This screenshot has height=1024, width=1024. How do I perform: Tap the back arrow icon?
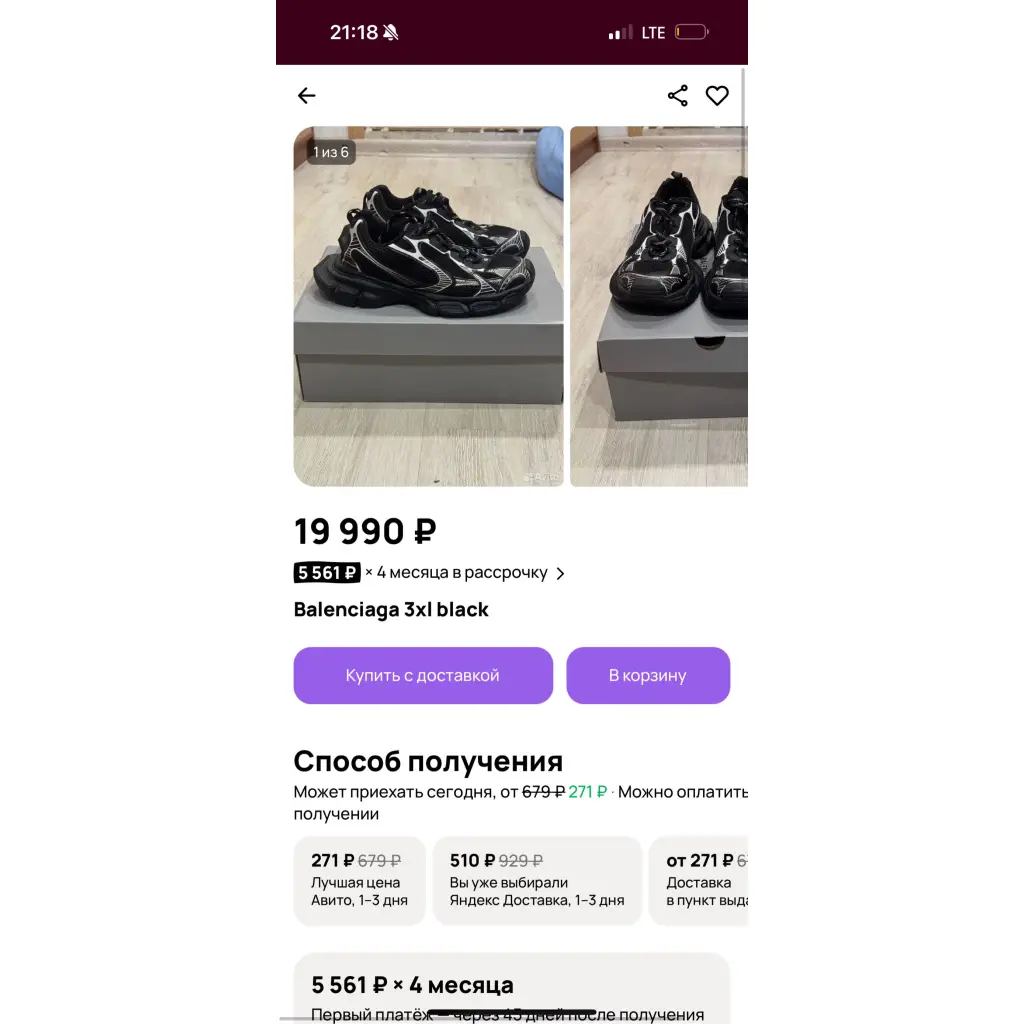pos(307,96)
